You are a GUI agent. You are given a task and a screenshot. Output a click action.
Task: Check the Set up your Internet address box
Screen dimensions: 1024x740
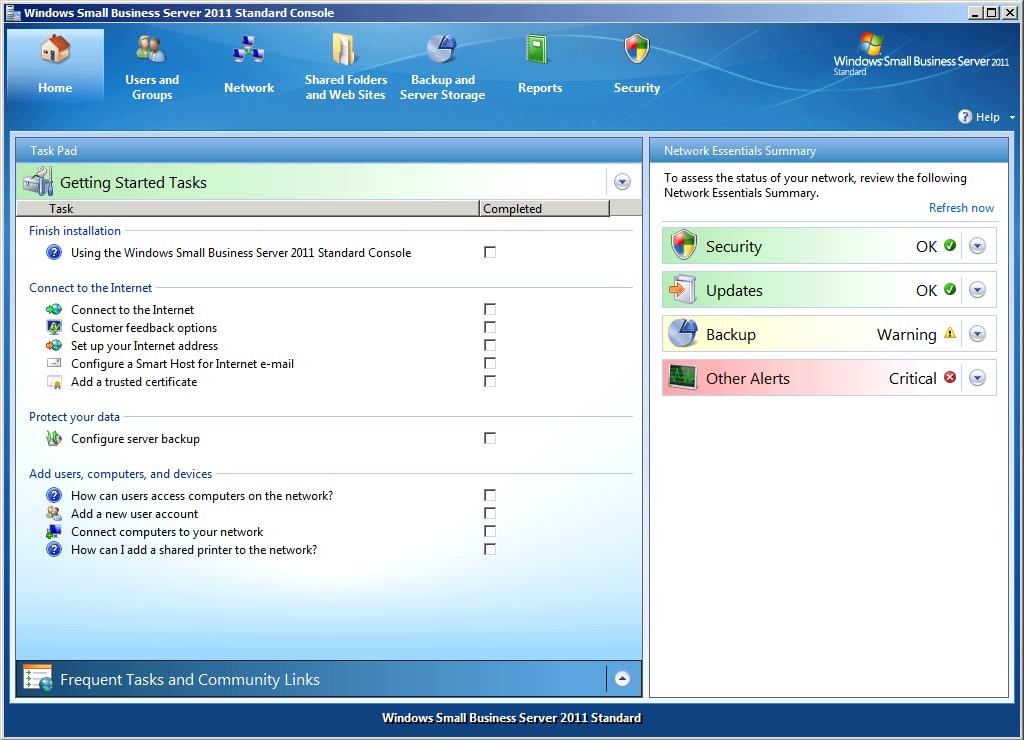(x=489, y=345)
